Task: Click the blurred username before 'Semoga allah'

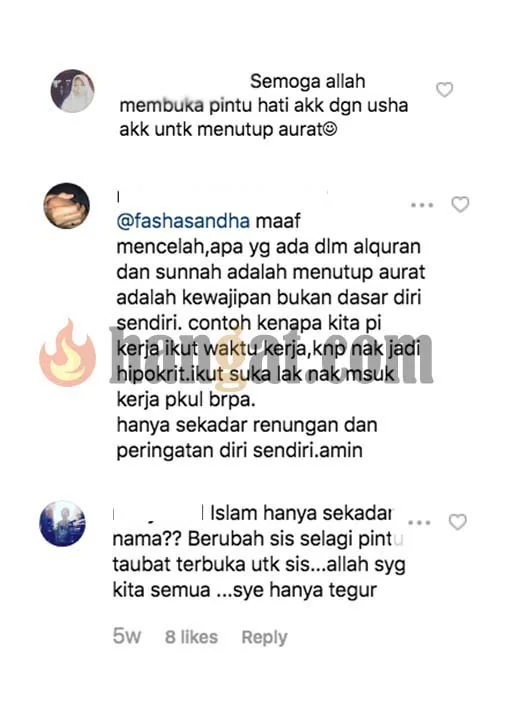Action: [x=183, y=82]
